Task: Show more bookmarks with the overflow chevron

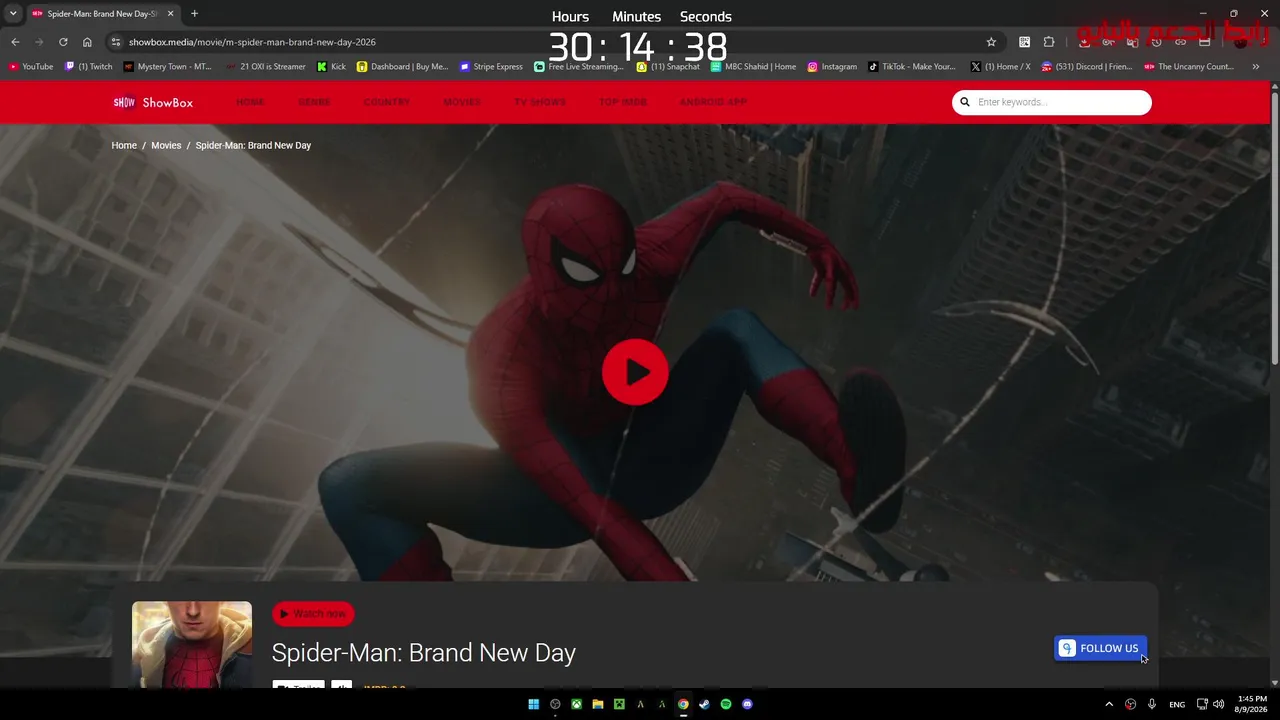Action: pyautogui.click(x=1255, y=67)
